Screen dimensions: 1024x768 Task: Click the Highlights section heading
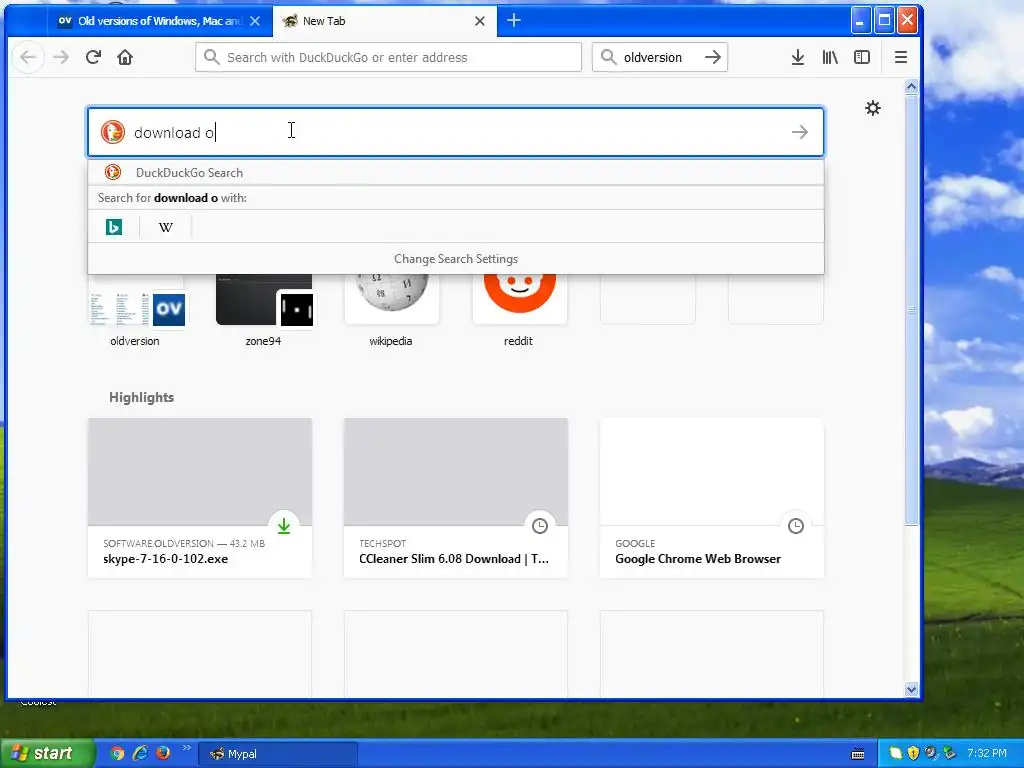(x=141, y=397)
